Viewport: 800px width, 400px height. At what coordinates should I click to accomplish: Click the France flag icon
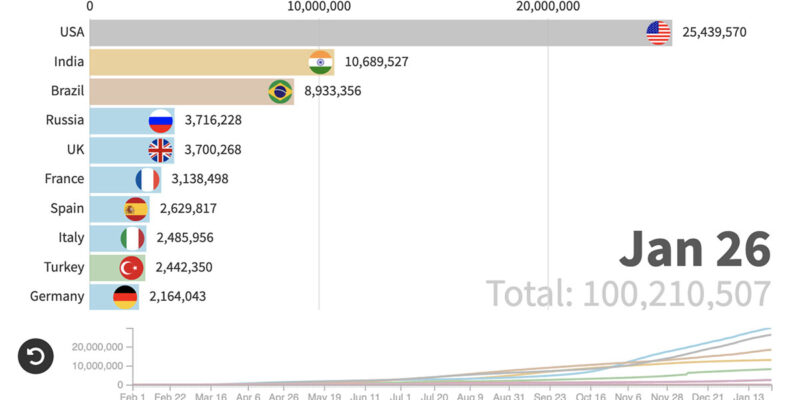(x=148, y=180)
